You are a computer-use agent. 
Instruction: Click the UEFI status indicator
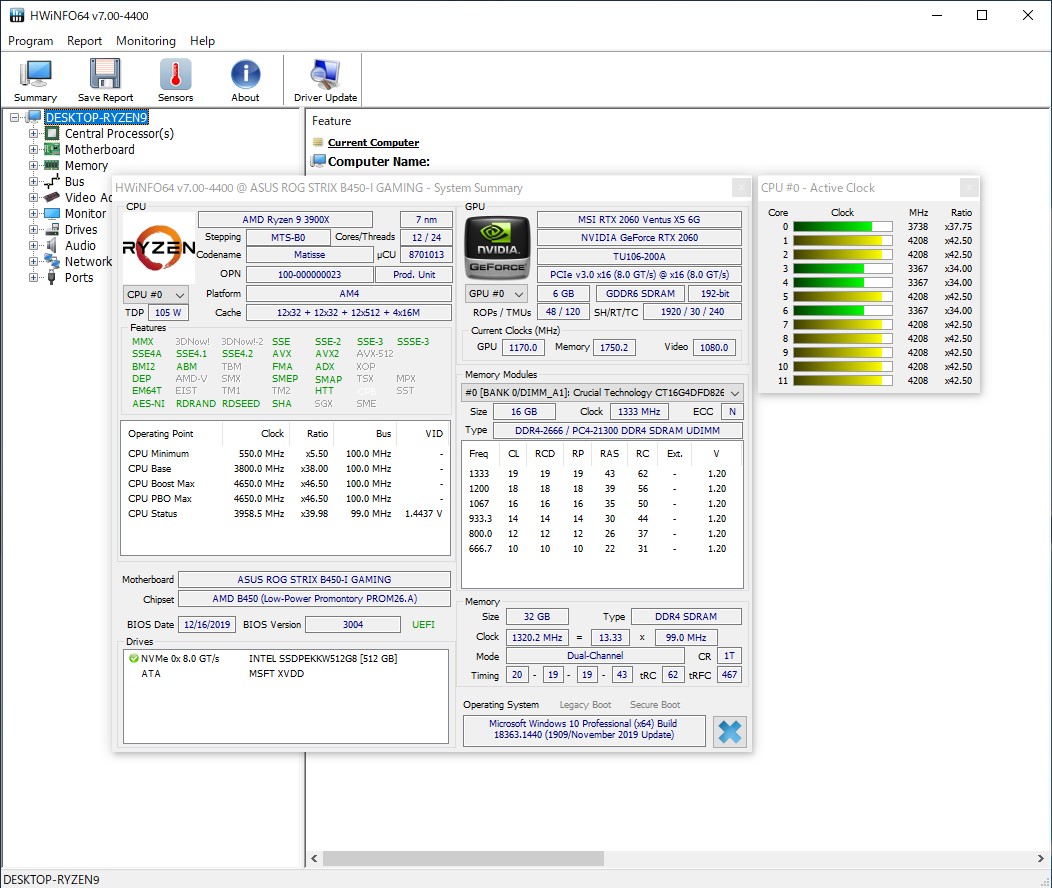point(423,624)
